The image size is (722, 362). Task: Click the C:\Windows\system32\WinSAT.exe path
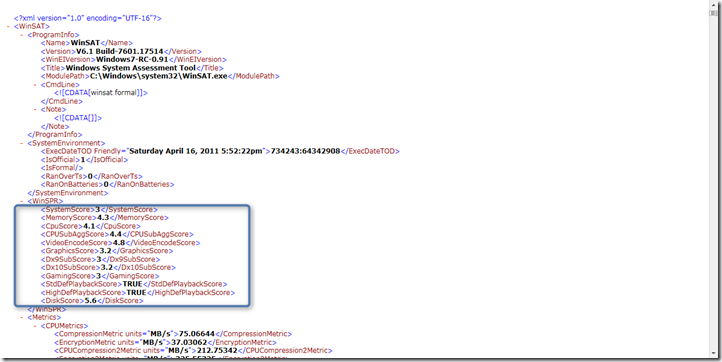tap(159, 76)
